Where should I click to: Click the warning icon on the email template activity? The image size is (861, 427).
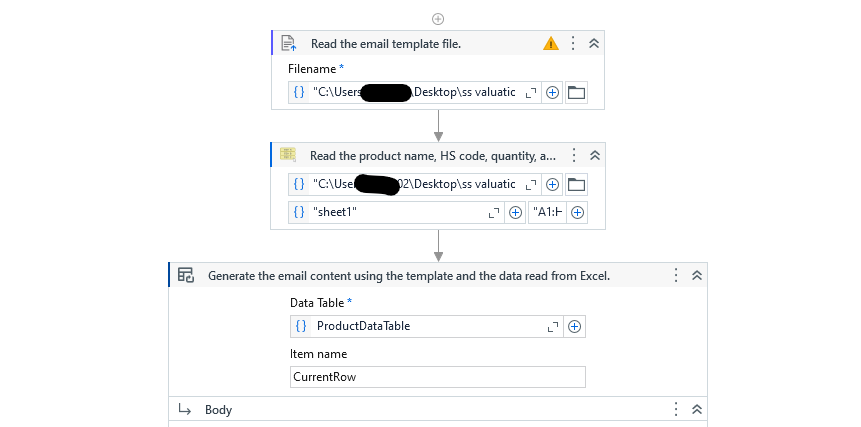coord(551,43)
